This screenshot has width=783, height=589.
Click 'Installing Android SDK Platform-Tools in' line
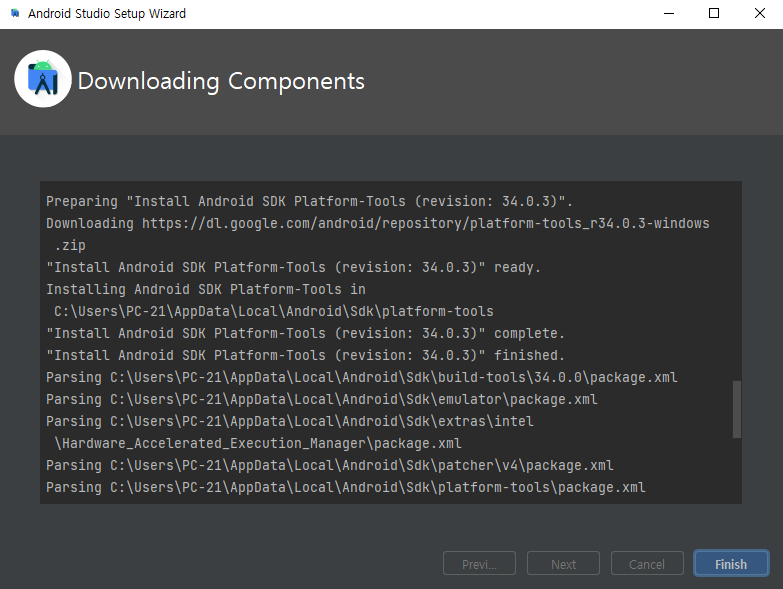(206, 289)
